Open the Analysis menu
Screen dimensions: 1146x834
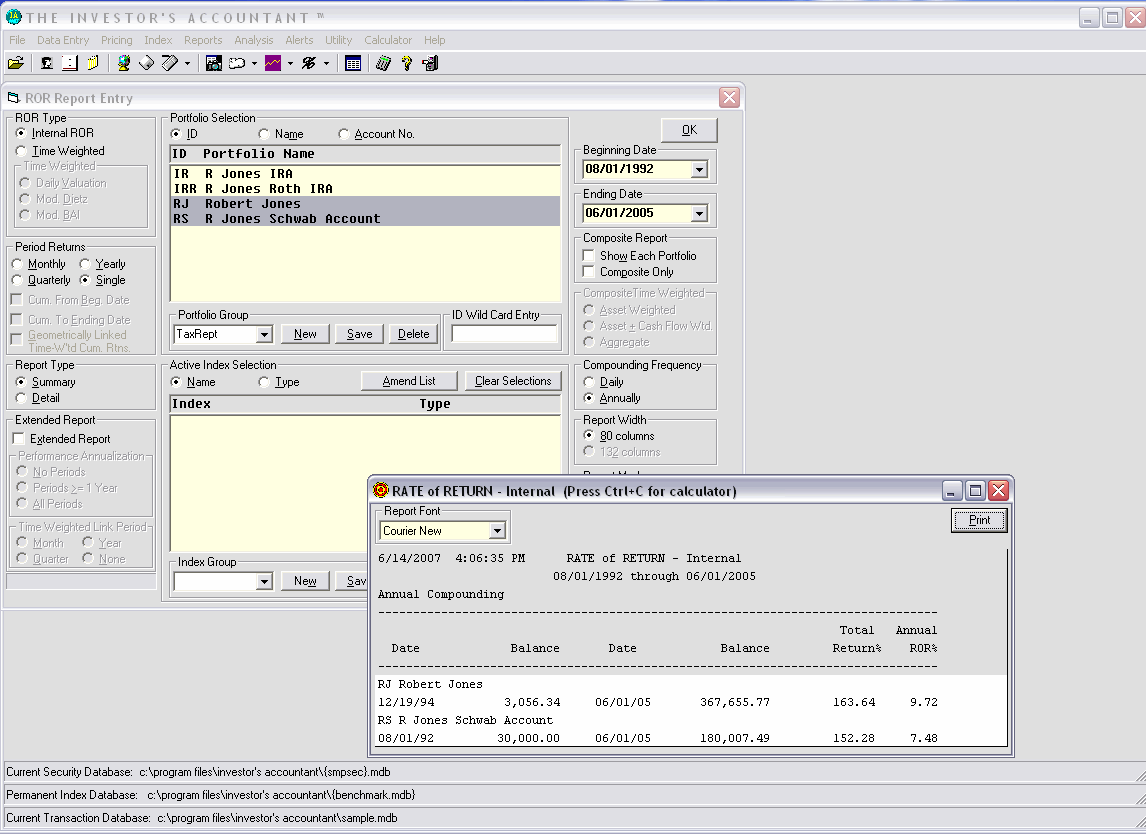pos(254,40)
